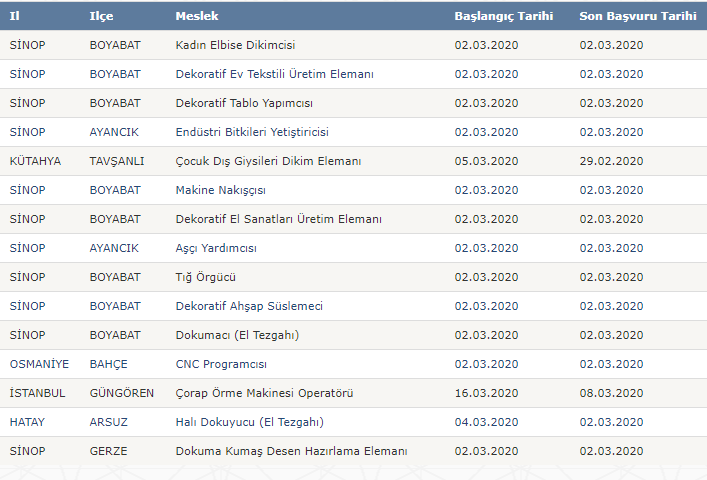Select Çocuk Dış Giysileri Dikim Elemanı
The image size is (707, 480).
click(268, 161)
